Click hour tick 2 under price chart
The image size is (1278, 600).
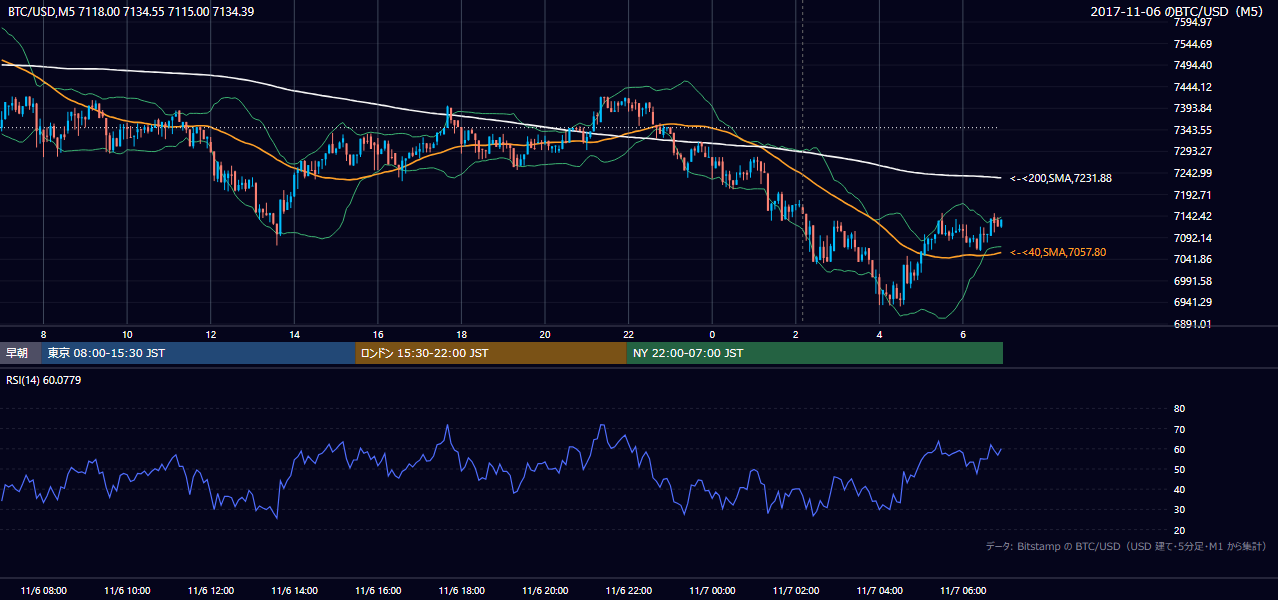pyautogui.click(x=795, y=334)
